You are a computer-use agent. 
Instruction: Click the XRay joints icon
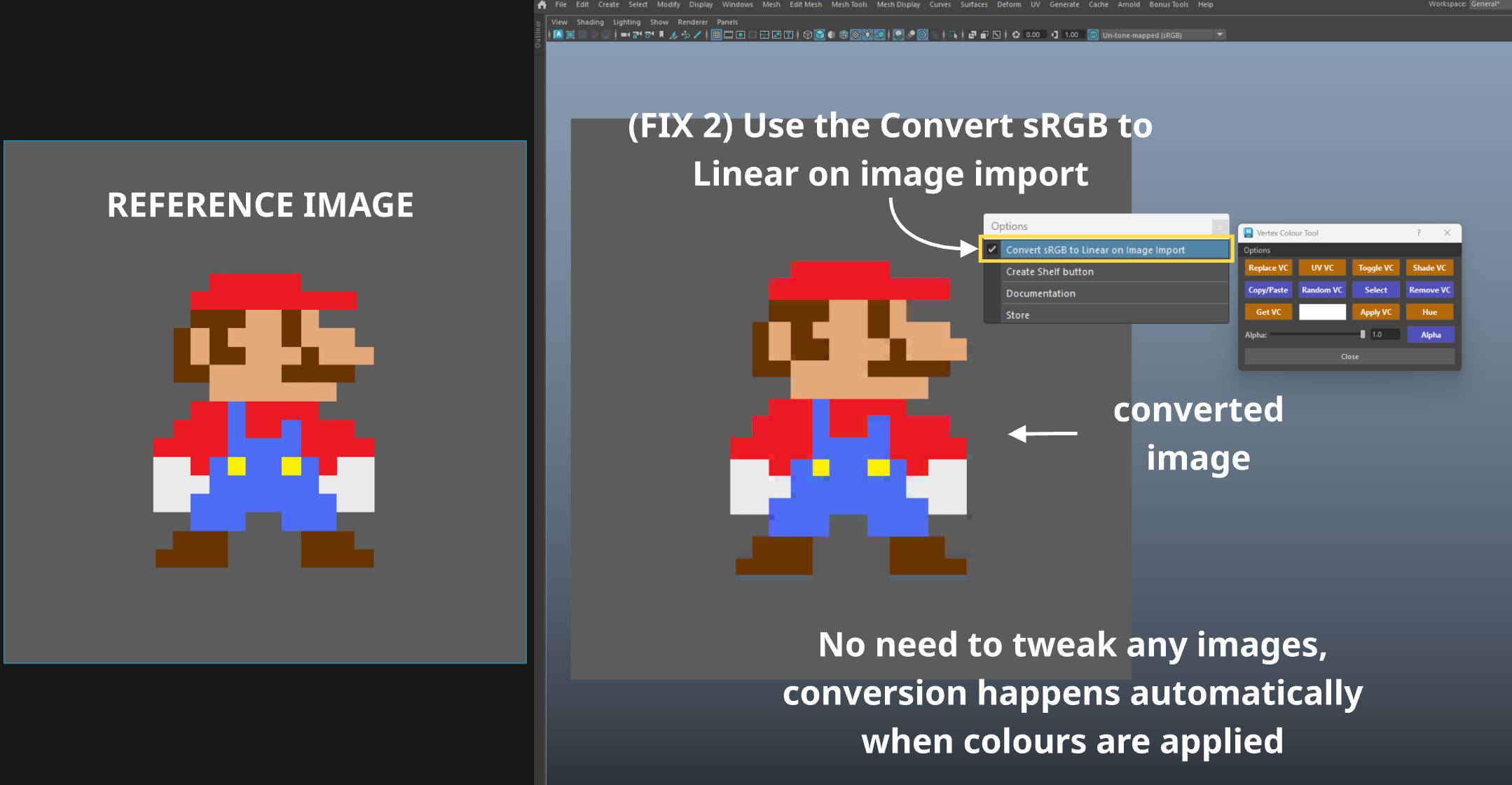(996, 35)
